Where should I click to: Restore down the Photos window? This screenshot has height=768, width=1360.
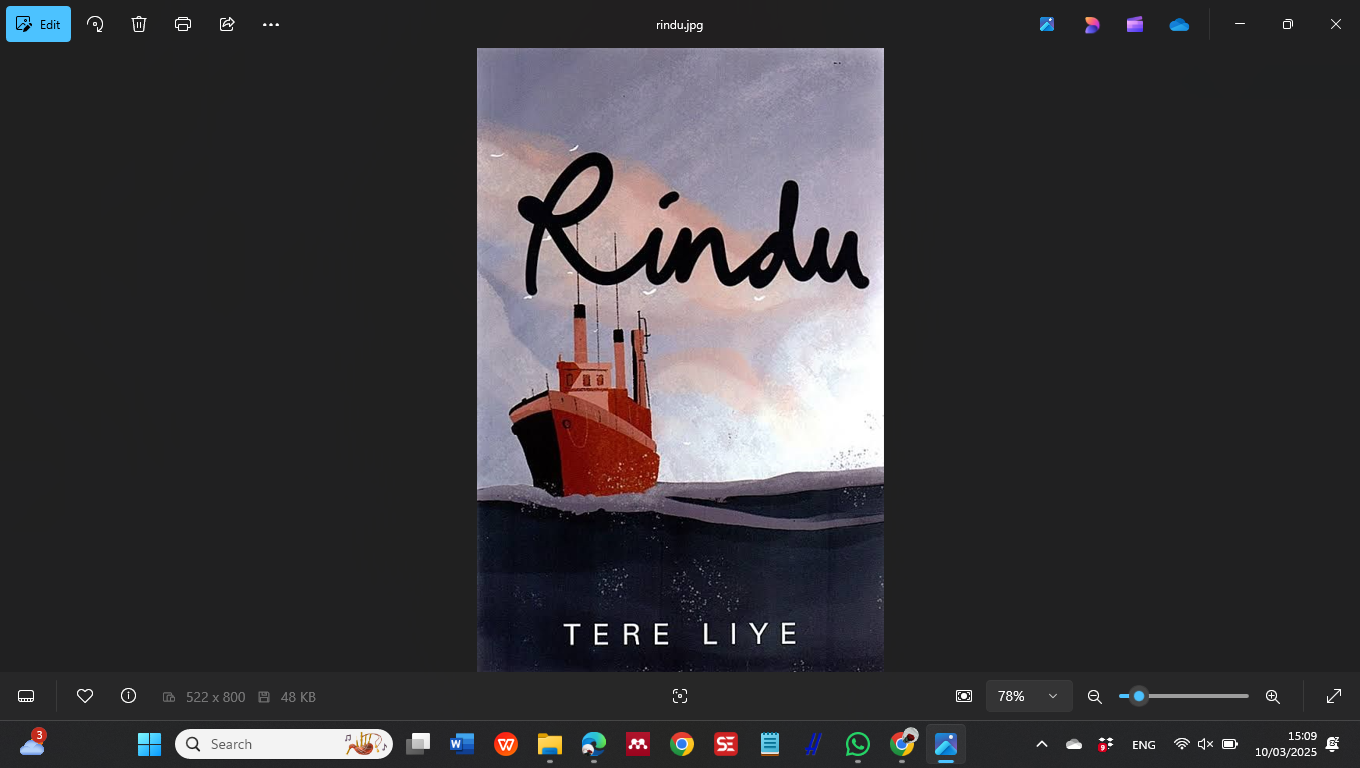(1288, 24)
